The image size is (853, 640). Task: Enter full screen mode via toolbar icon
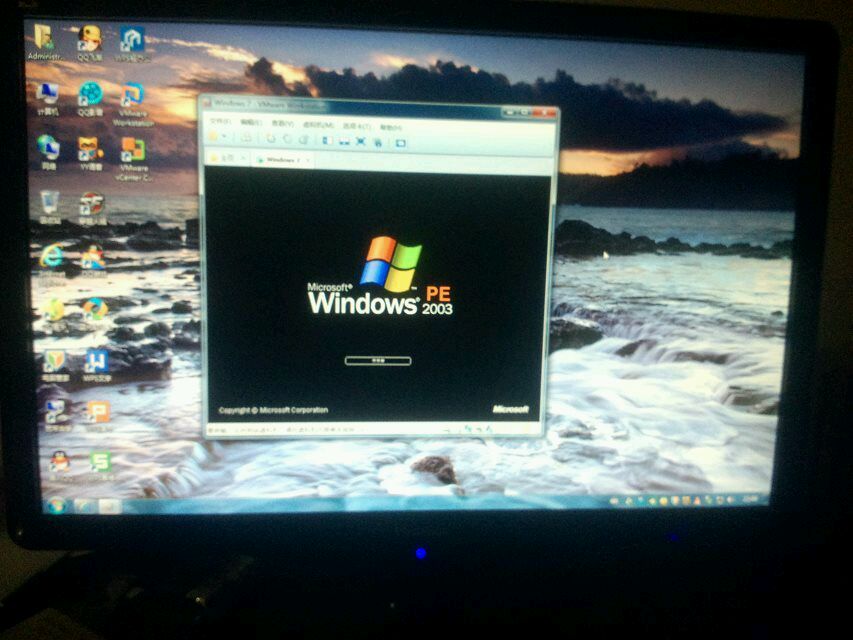360,142
